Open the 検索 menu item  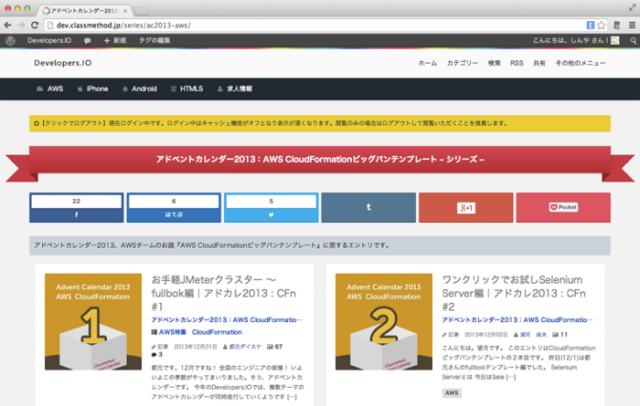pos(494,63)
